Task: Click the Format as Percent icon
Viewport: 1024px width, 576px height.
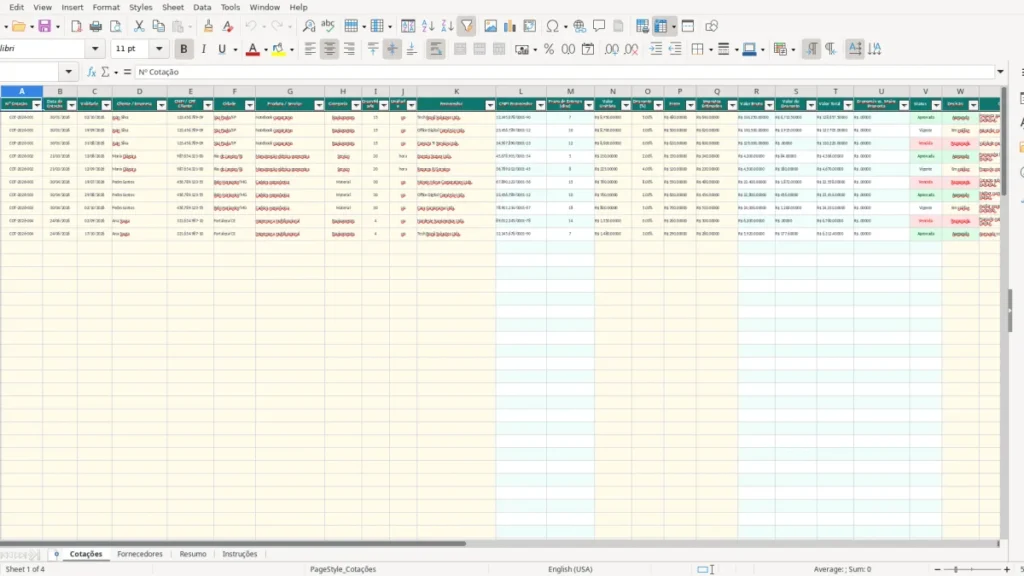Action: [549, 49]
